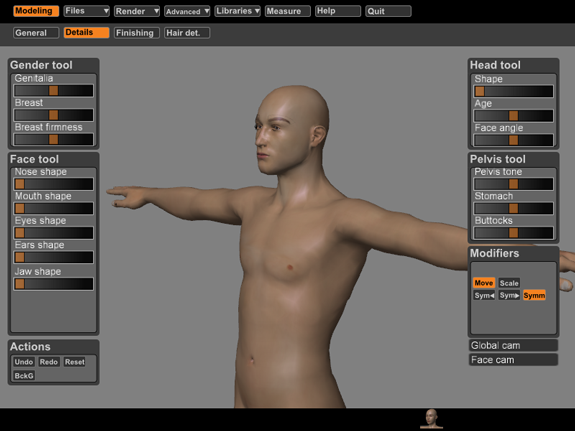
Task: Click the Quit button
Action: (388, 11)
